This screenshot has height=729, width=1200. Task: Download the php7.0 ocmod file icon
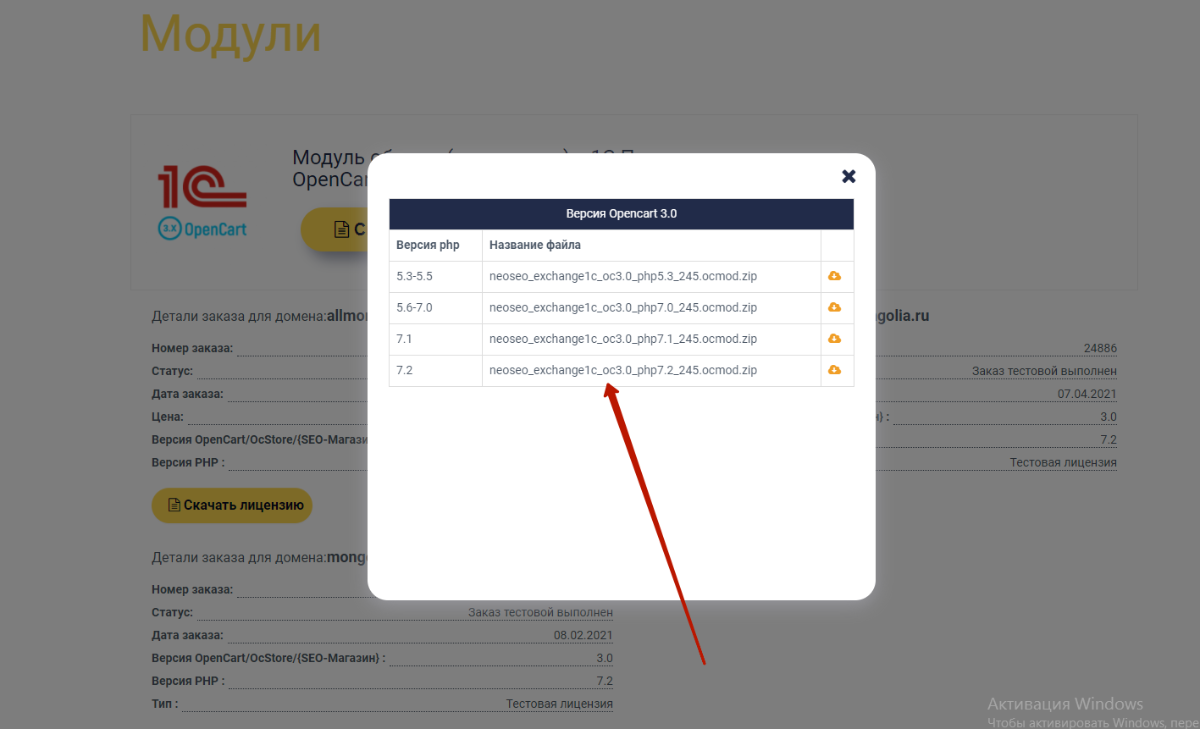click(835, 307)
